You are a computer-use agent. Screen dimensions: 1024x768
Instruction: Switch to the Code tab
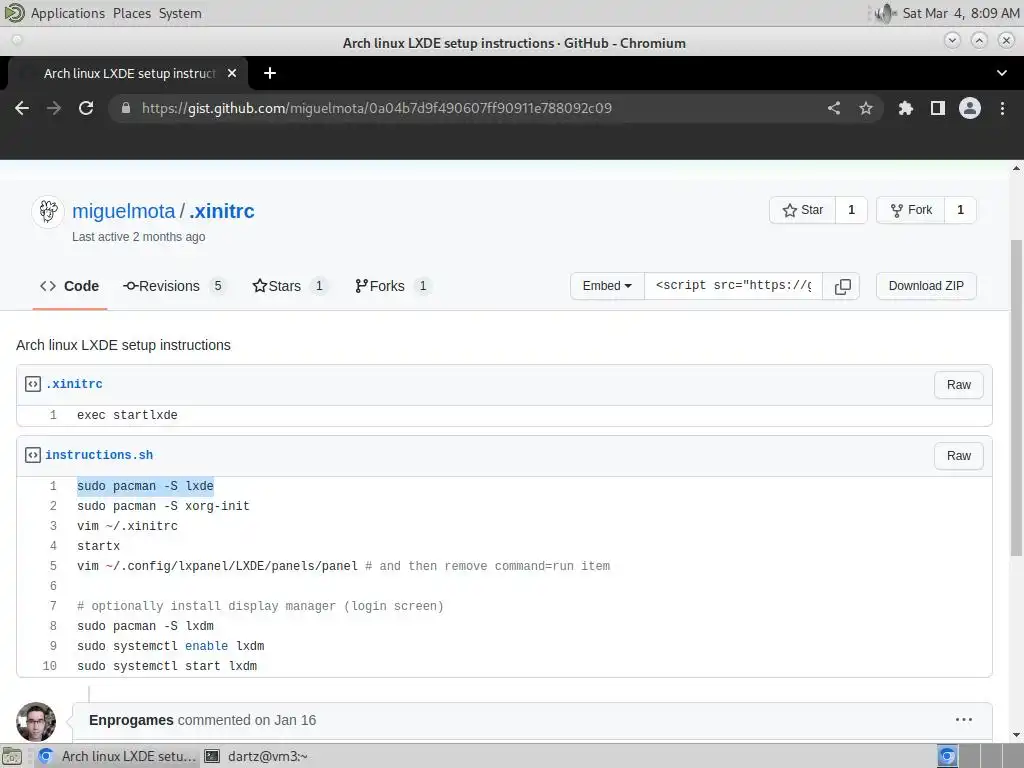click(69, 286)
